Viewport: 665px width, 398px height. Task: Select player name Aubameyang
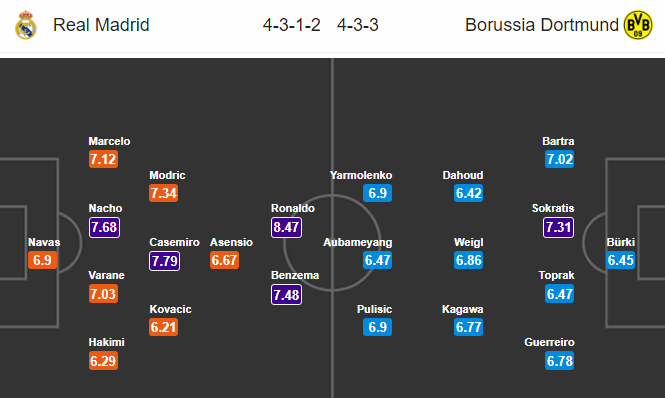coord(358,242)
